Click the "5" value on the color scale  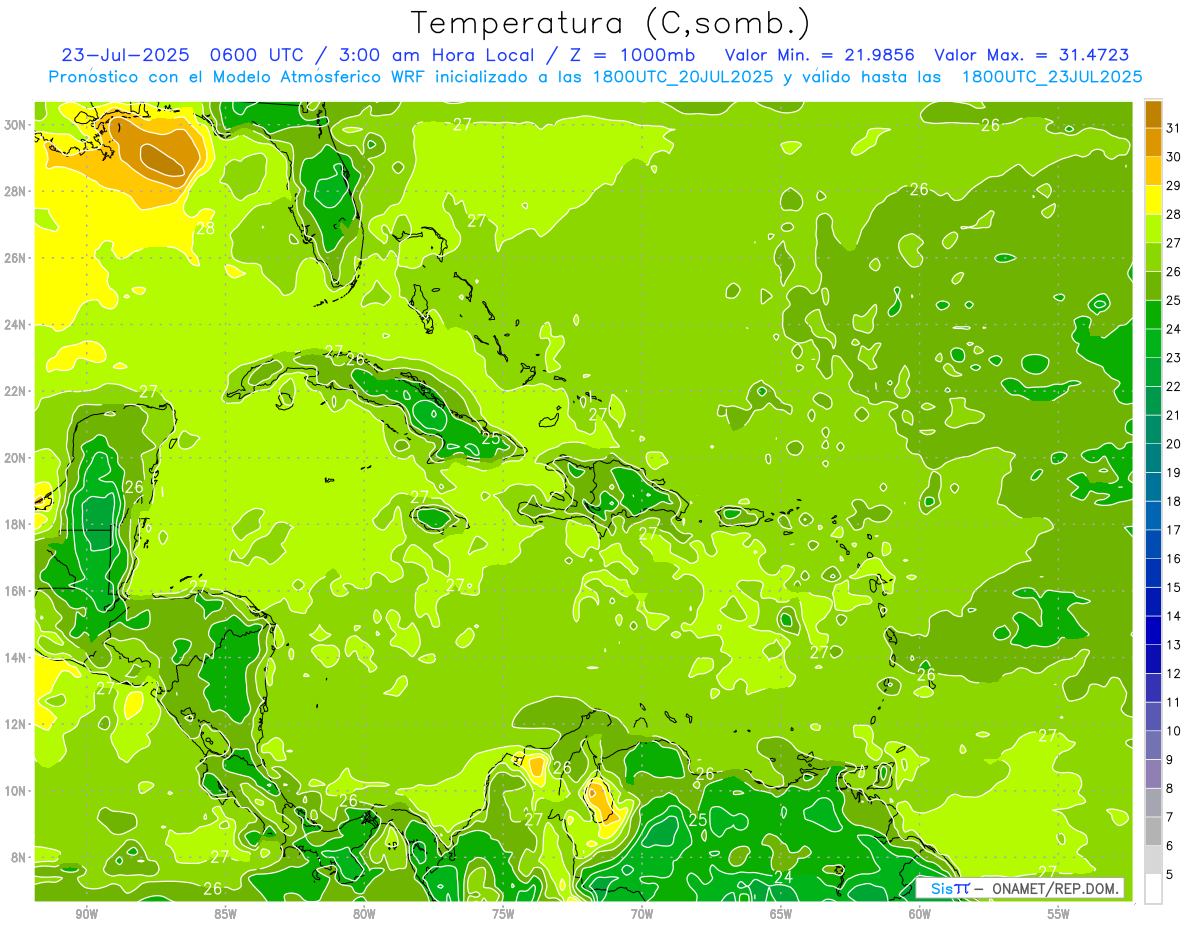pos(1169,875)
